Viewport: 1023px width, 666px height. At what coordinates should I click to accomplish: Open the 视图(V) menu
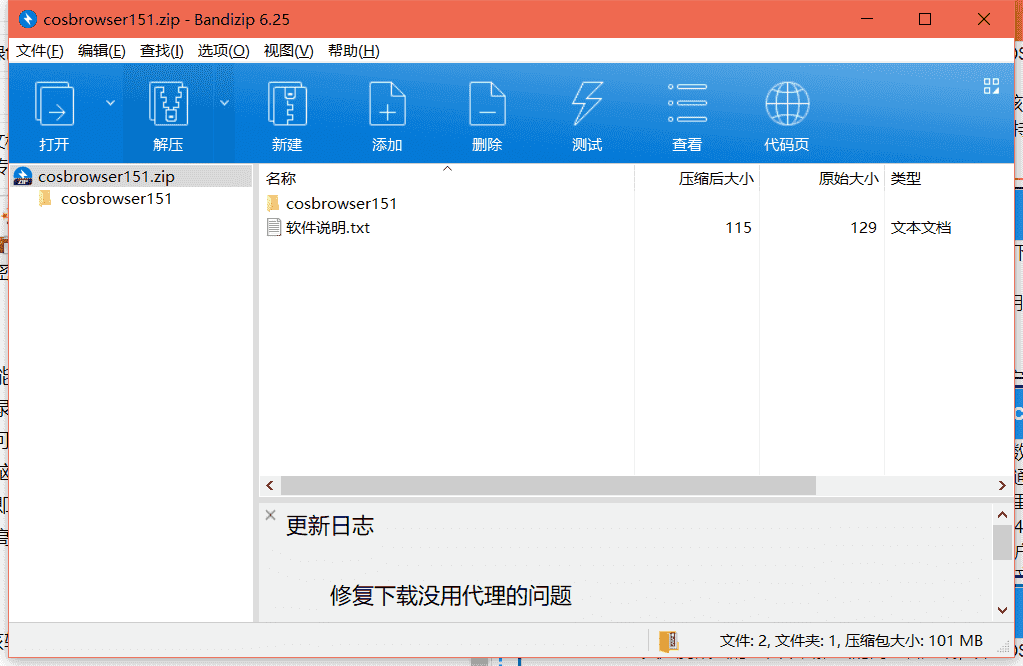pos(288,51)
